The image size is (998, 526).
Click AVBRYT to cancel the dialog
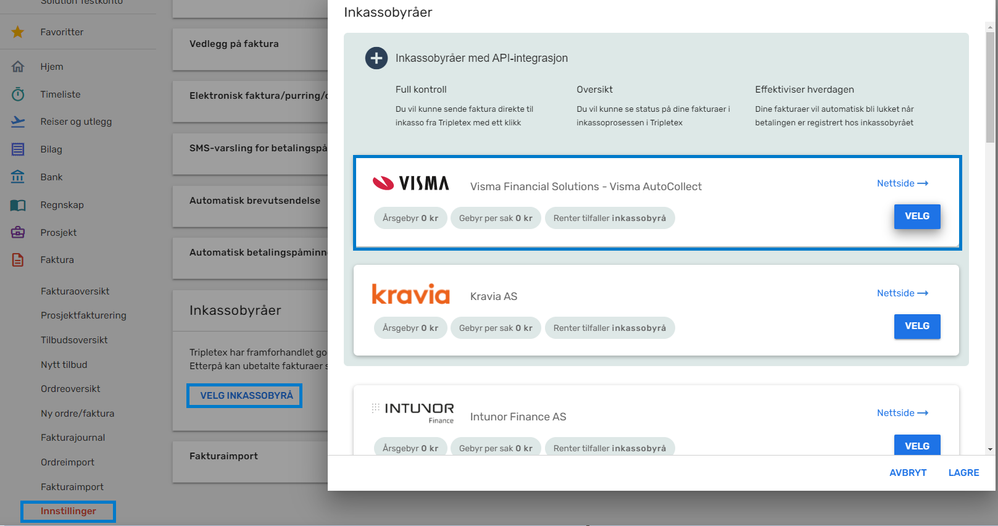coord(908,473)
